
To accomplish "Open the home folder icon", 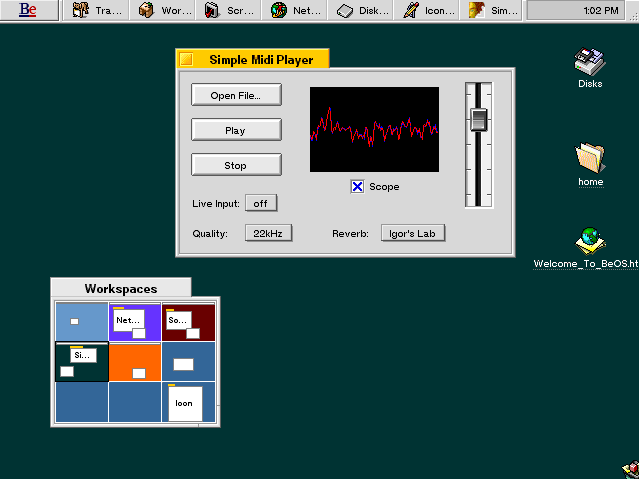I will (x=590, y=164).
